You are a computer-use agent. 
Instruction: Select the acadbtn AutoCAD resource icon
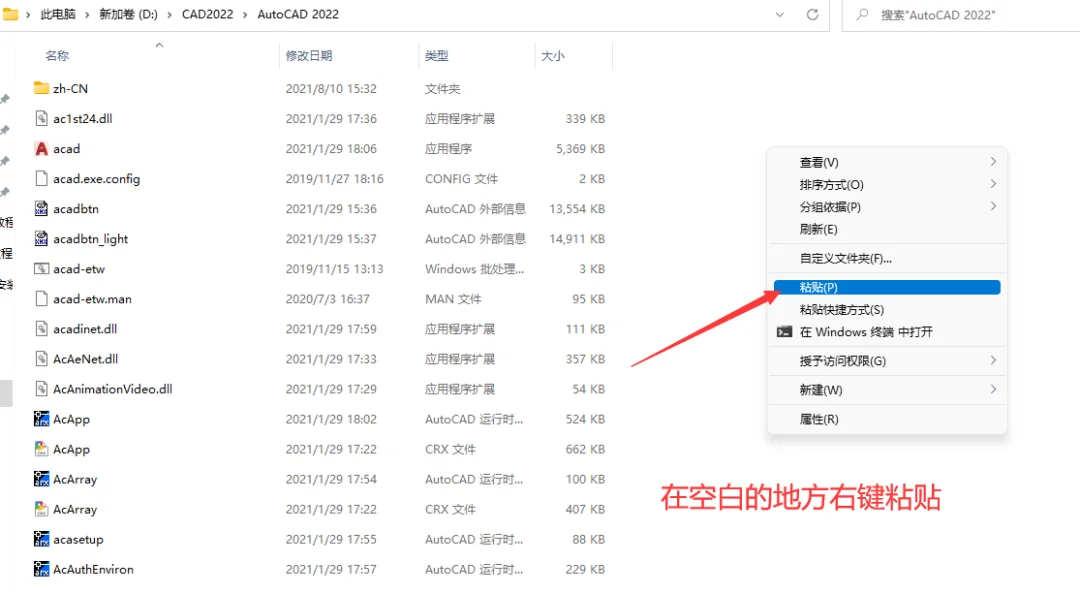[42, 208]
